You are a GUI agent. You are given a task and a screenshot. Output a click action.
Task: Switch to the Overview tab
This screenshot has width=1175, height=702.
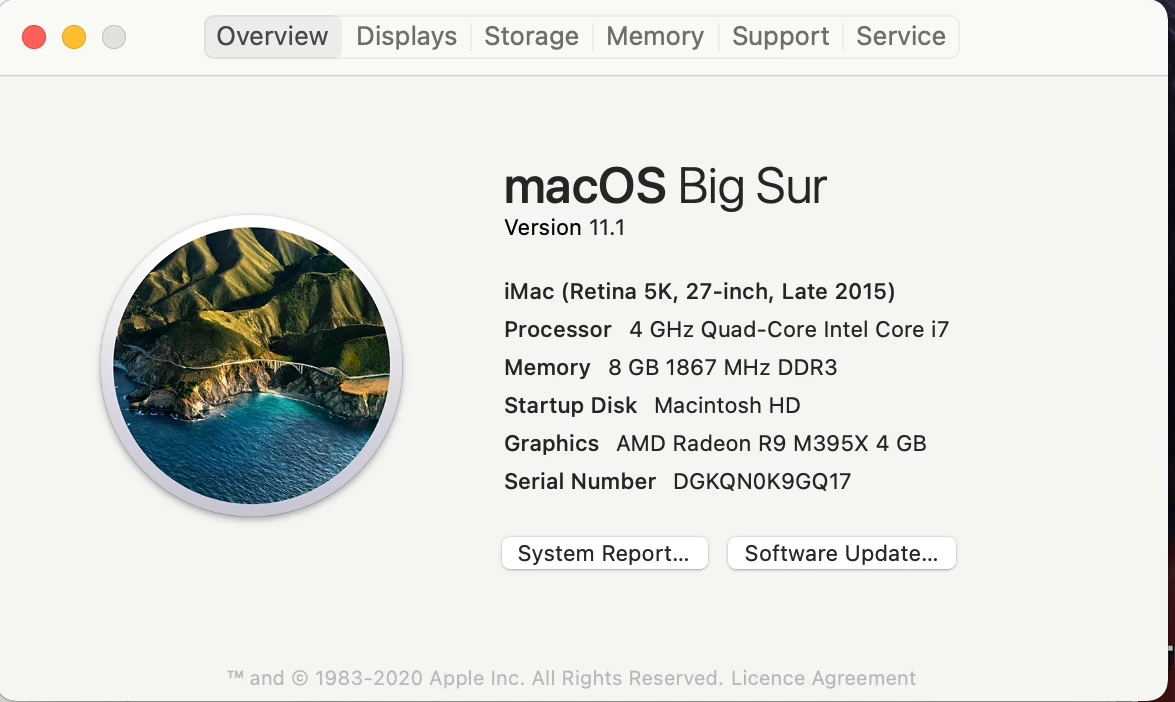point(272,36)
